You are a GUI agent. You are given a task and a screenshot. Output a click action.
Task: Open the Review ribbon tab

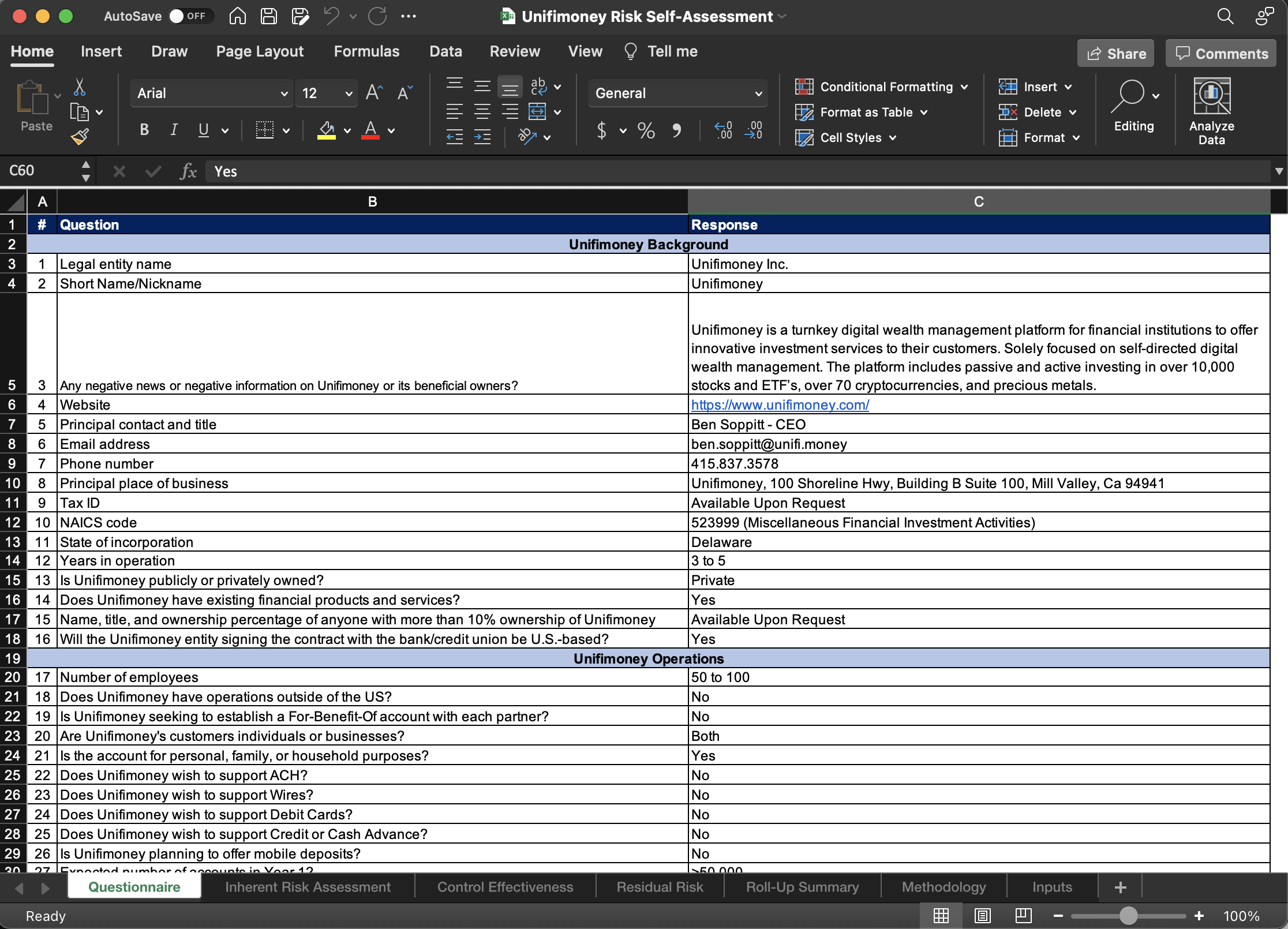(x=515, y=51)
